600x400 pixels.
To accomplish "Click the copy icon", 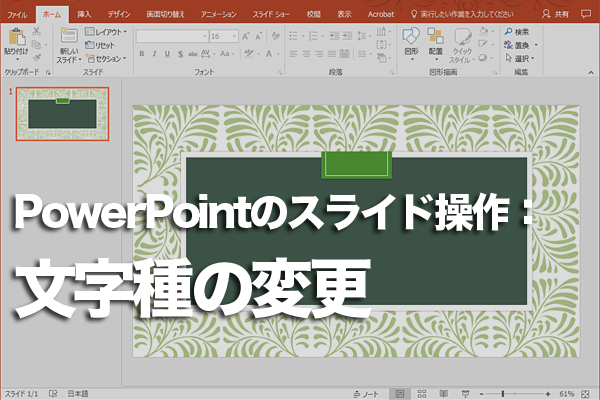I will pyautogui.click(x=36, y=44).
